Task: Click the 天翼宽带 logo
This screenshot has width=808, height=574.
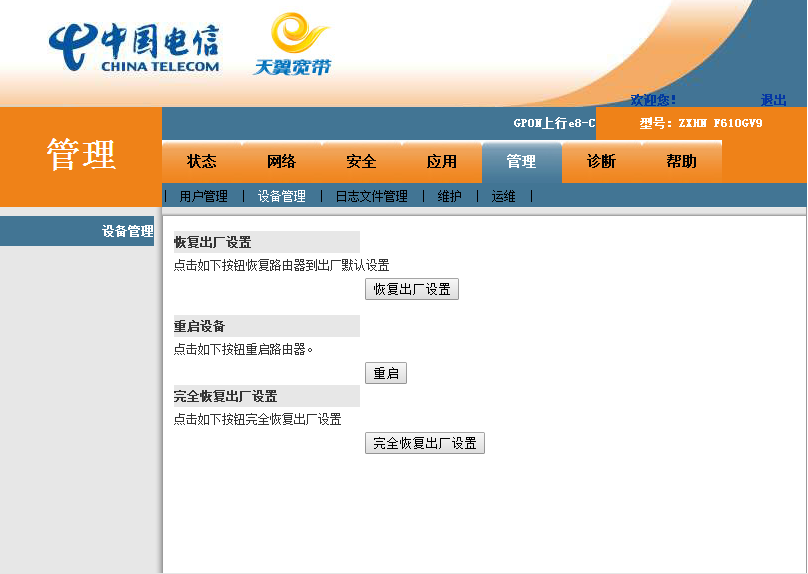Action: coord(292,45)
